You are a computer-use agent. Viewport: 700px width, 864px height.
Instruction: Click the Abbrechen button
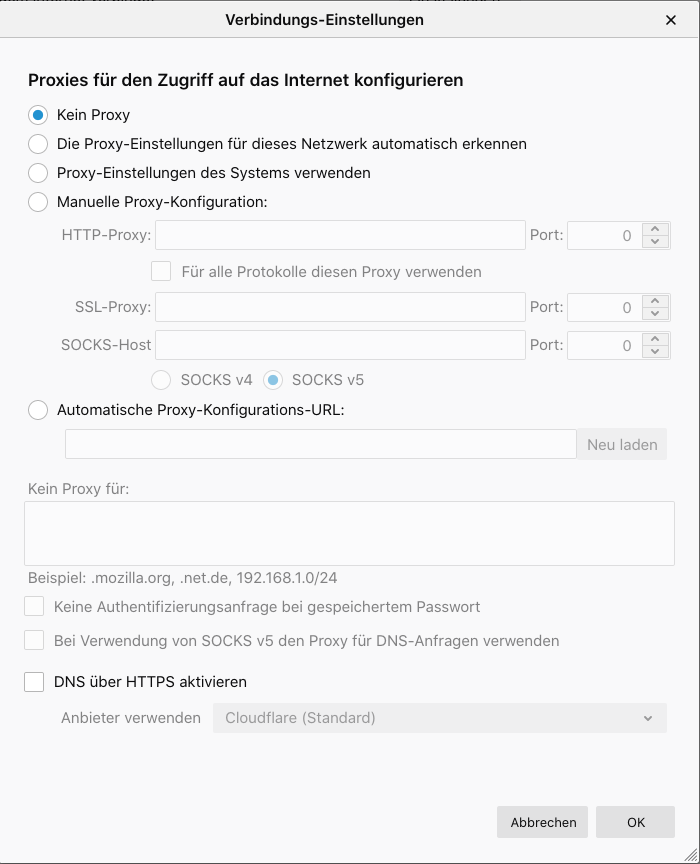click(543, 822)
